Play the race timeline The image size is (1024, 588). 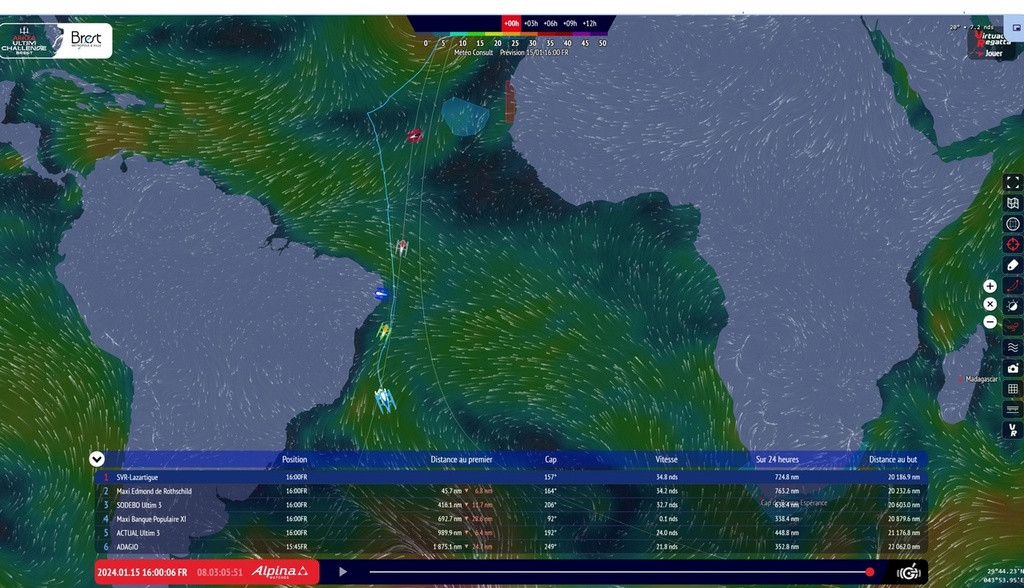tap(343, 572)
